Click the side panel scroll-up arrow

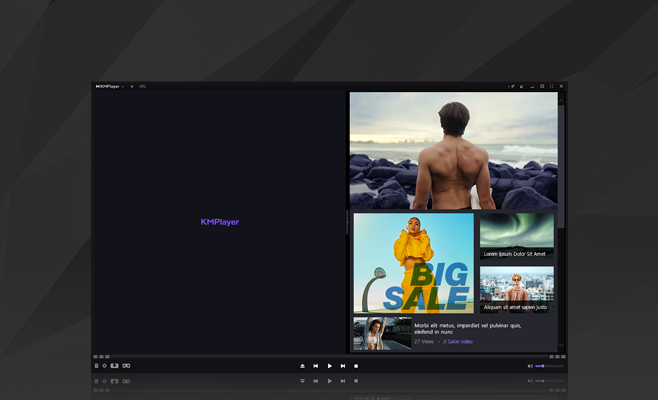561,101
